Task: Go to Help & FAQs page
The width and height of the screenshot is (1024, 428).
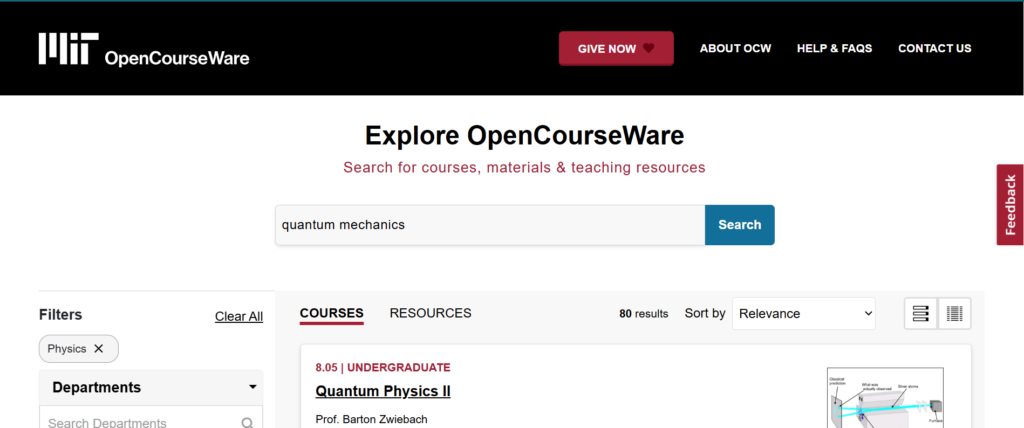Action: pyautogui.click(x=834, y=48)
